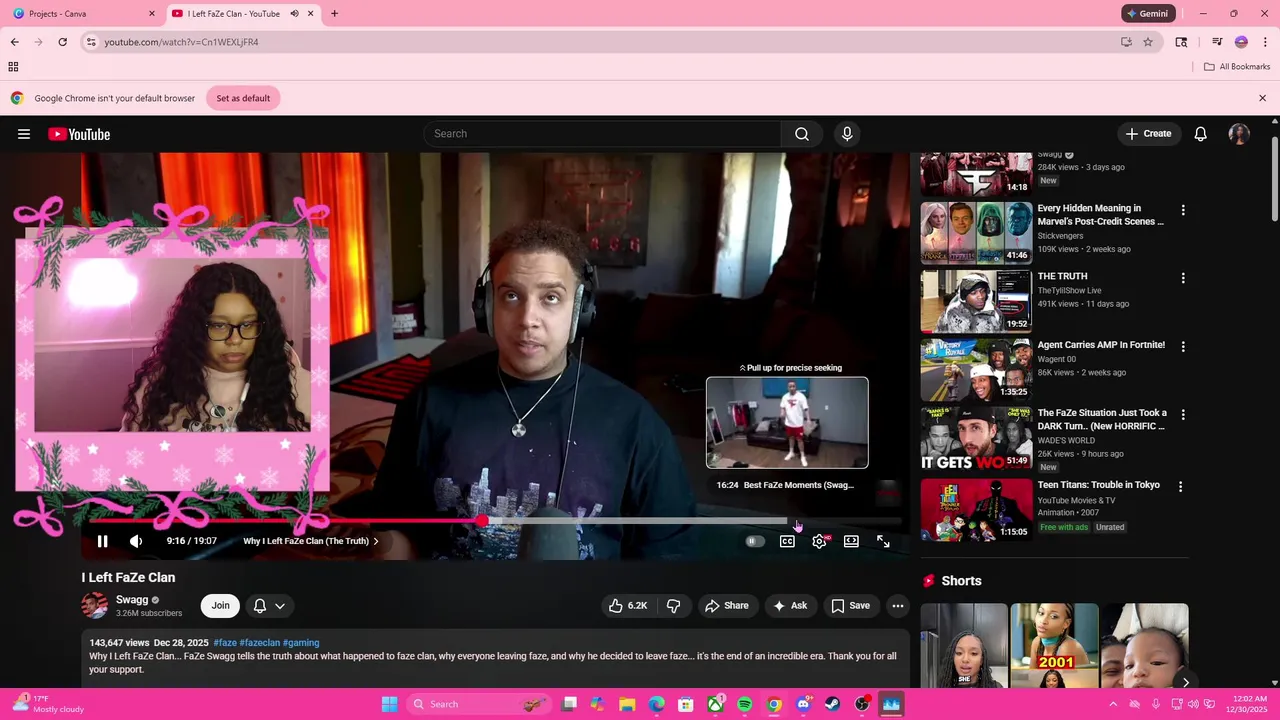Open options for "THE TRUTH" video
Image resolution: width=1280 pixels, height=720 pixels.
pos(1183,279)
